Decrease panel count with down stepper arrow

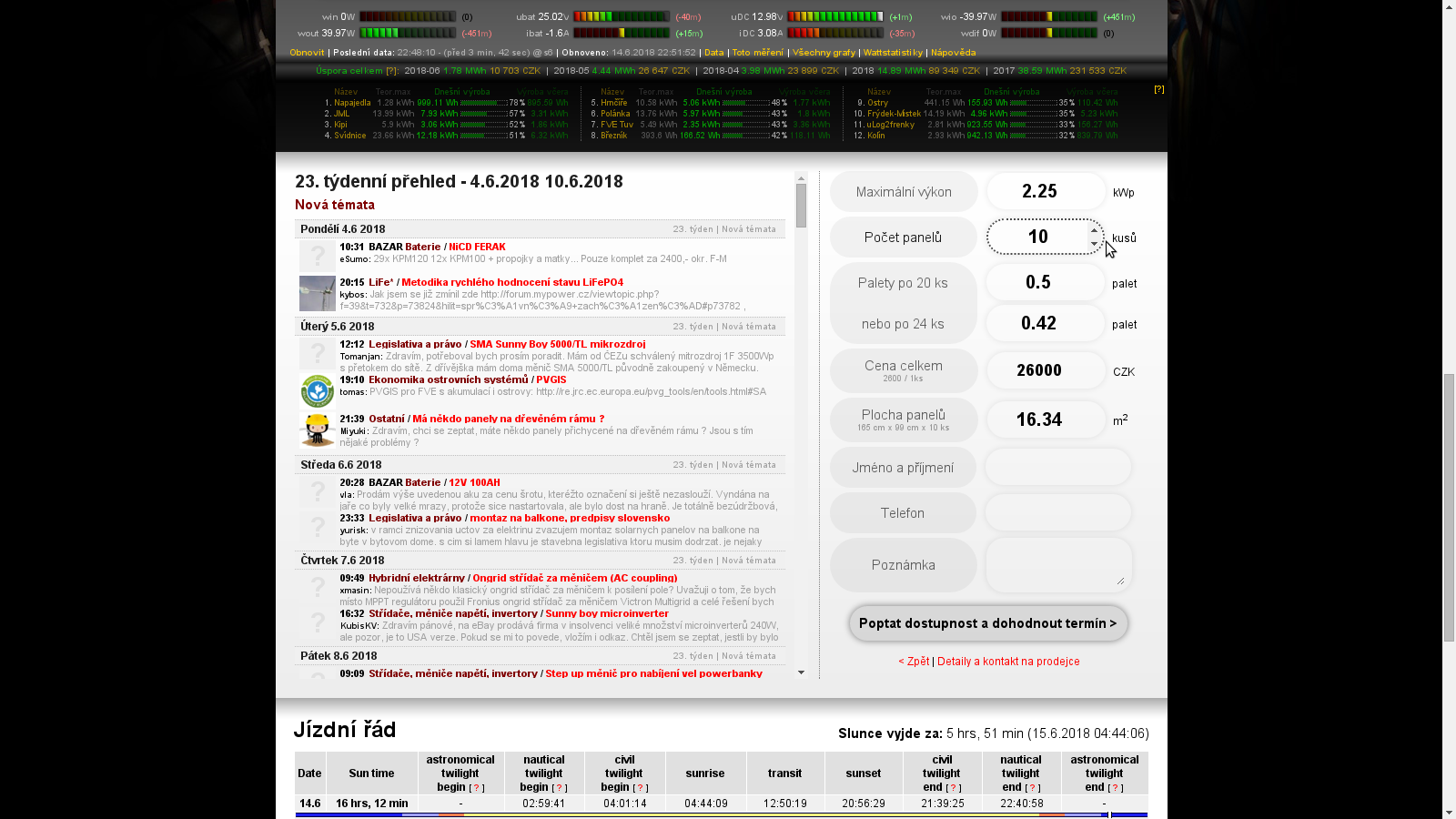[1094, 244]
